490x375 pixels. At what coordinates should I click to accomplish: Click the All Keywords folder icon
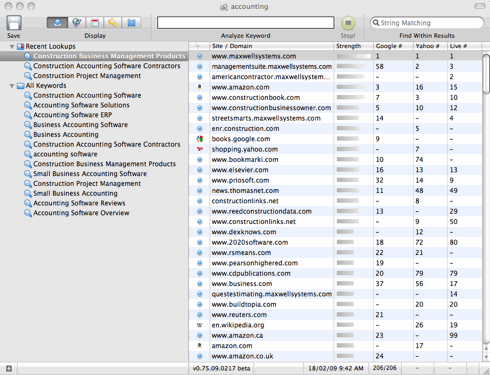click(21, 86)
